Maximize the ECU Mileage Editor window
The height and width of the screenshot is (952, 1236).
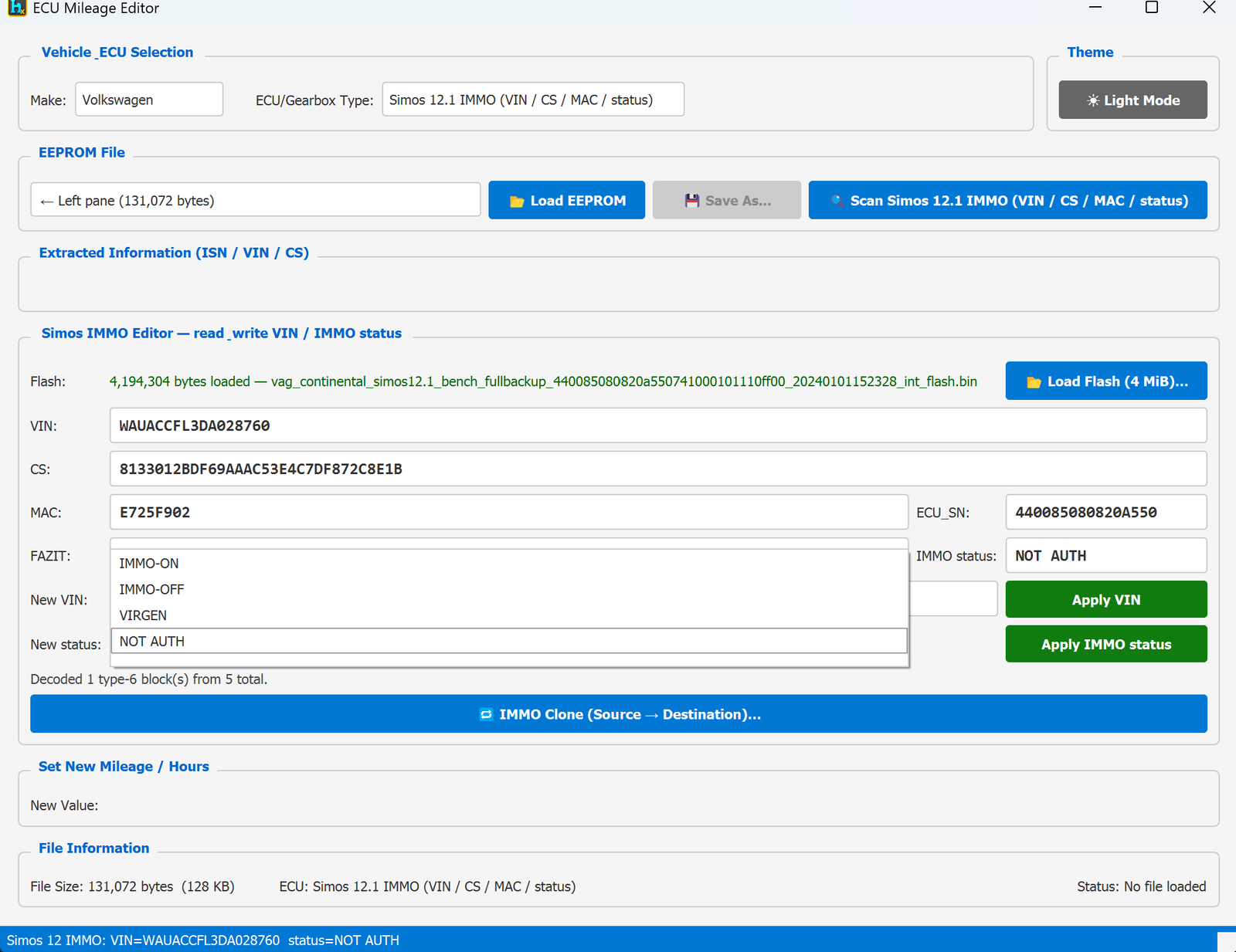point(1151,8)
